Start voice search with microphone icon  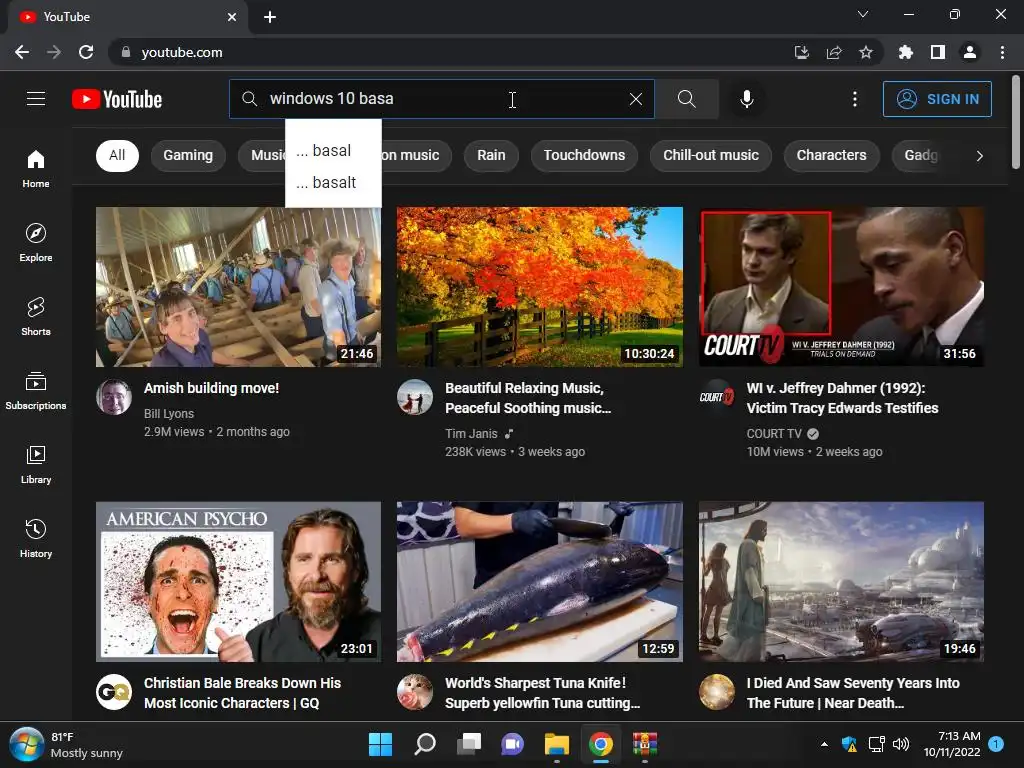coord(746,99)
